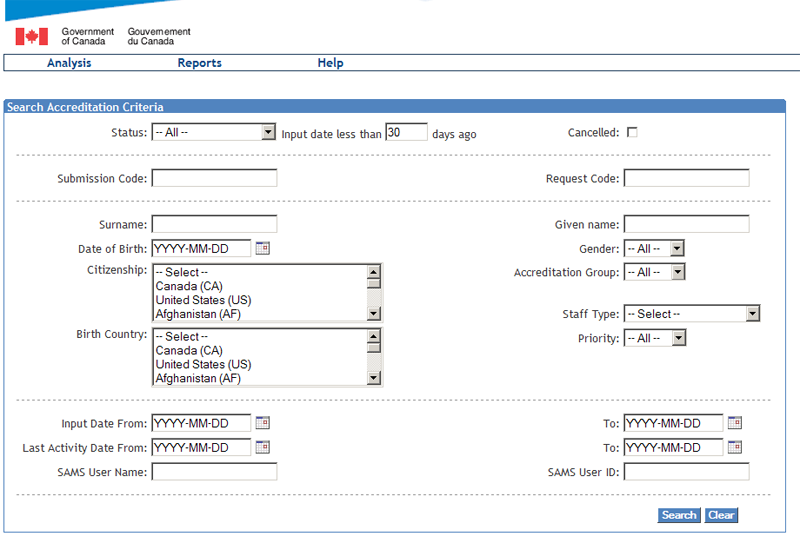Open the Input Date From calendar picker
This screenshot has width=800, height=543.
click(x=262, y=423)
